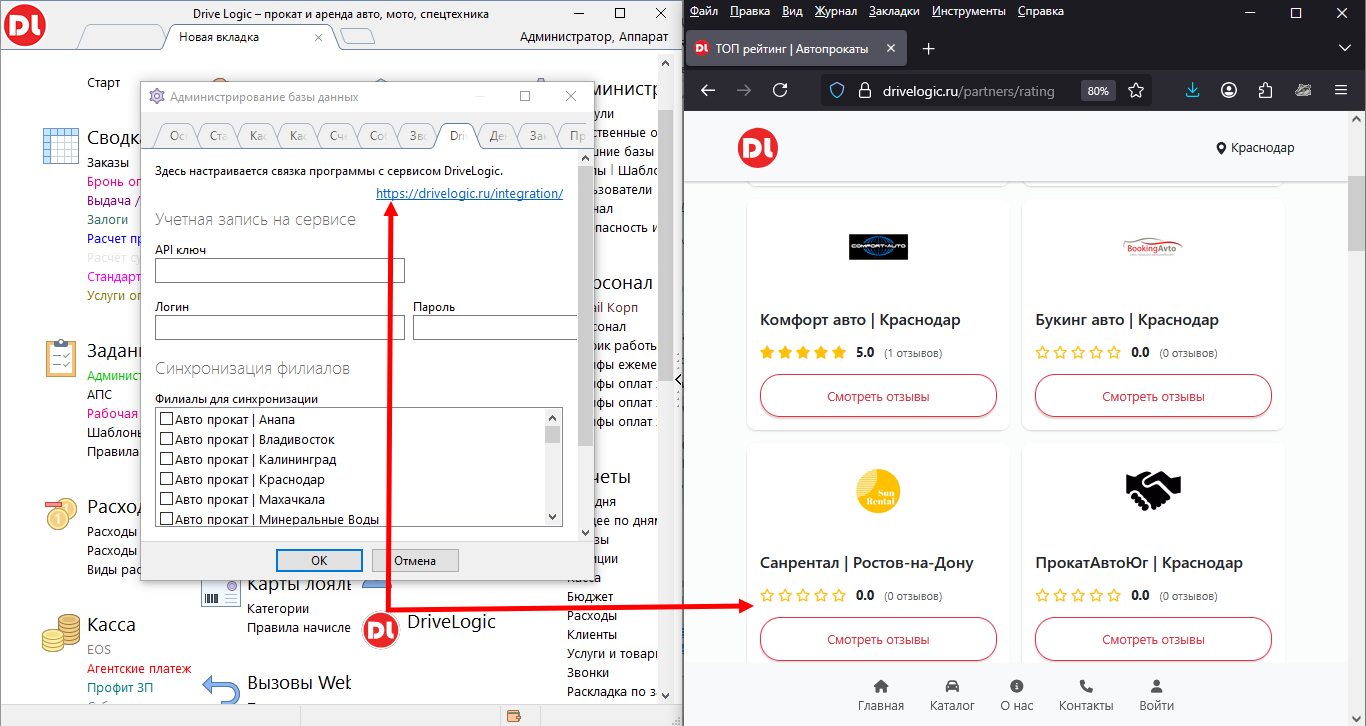Screen dimensions: 1366x726
Task: Open the 80% zoom level indicator
Action: [x=1098, y=91]
